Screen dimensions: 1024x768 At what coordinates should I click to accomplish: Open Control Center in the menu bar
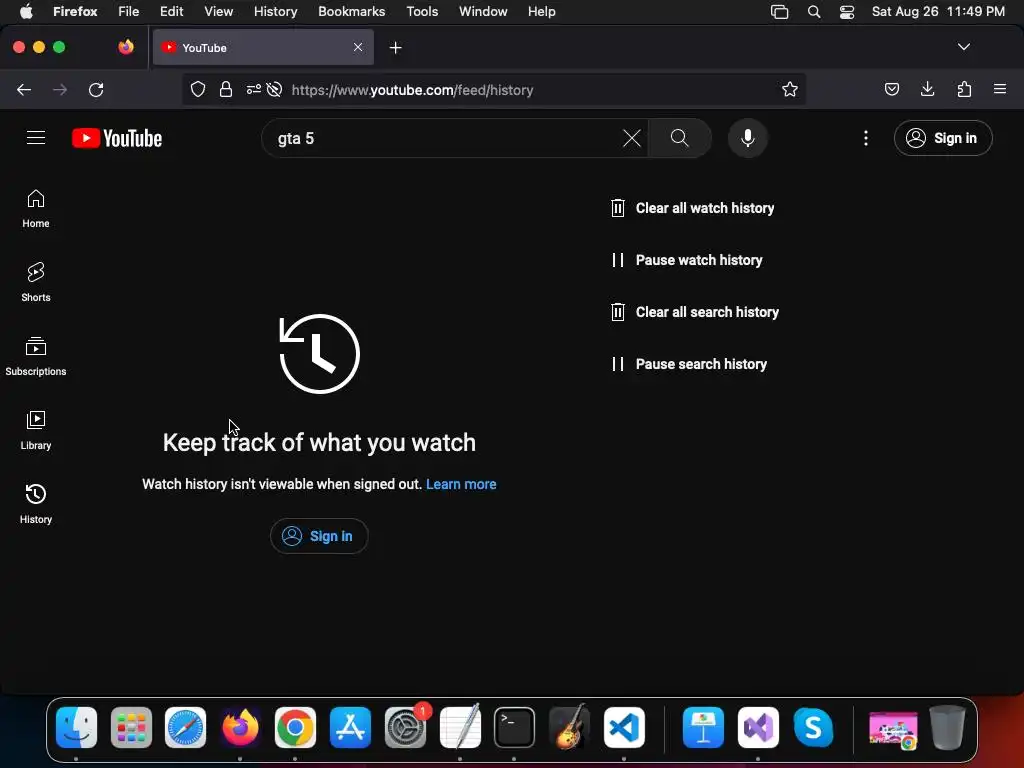click(x=846, y=12)
